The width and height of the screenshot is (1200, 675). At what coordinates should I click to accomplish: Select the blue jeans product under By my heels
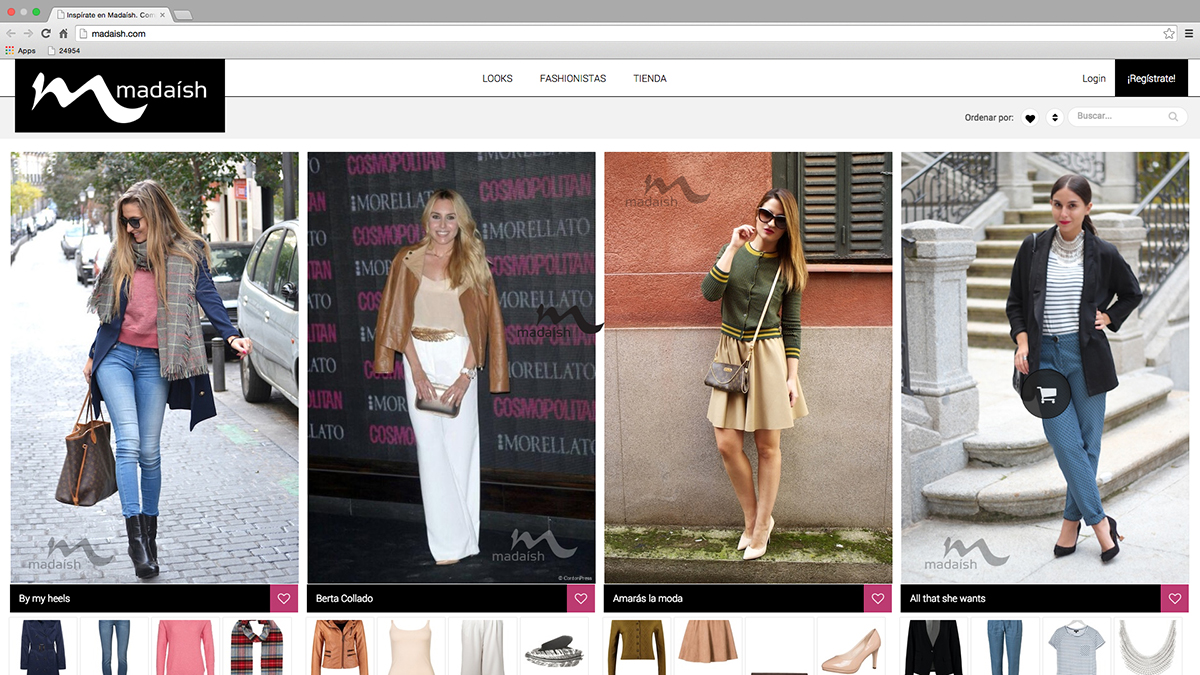point(115,646)
